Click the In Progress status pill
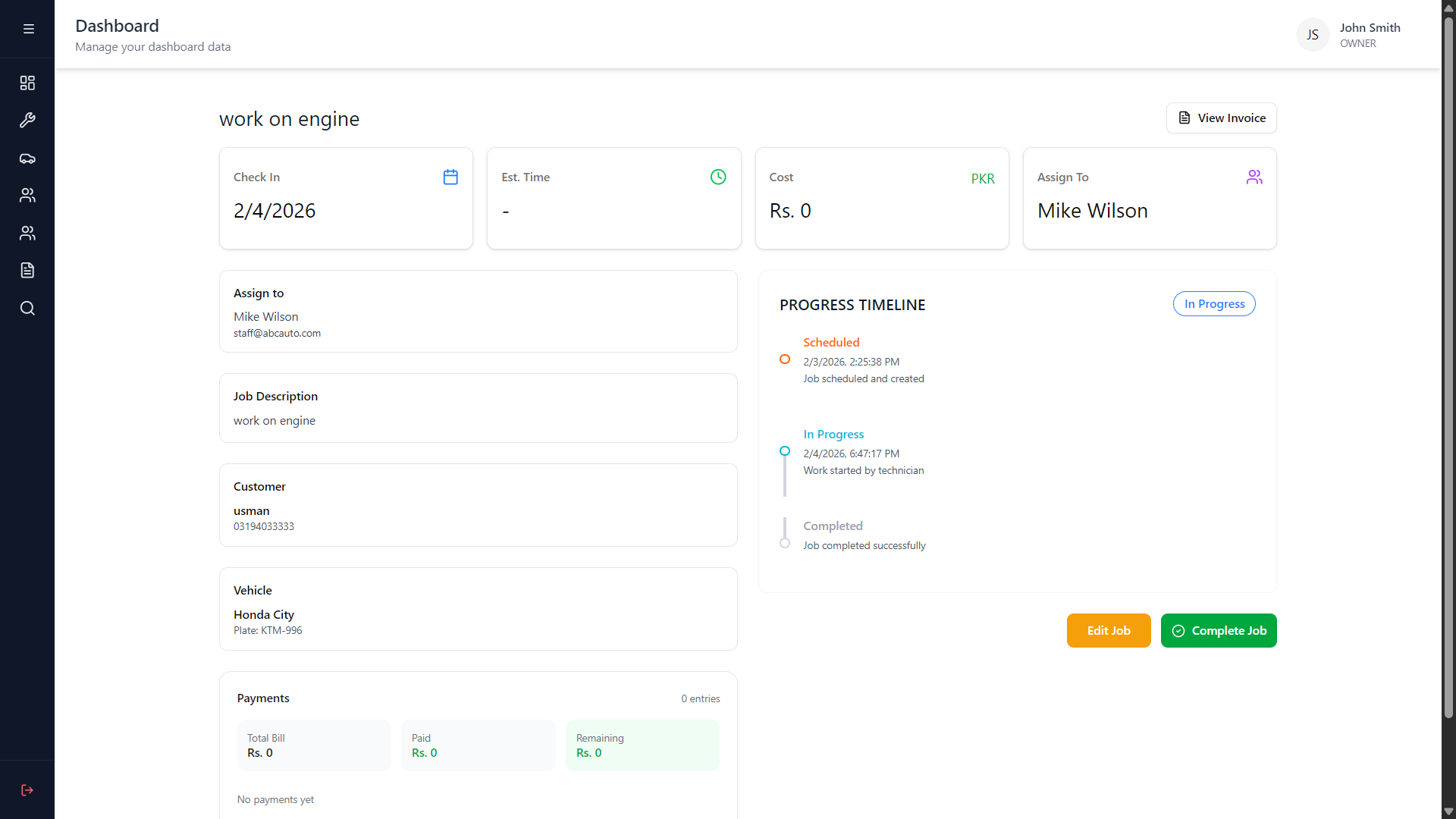Viewport: 1456px width, 819px height. [x=1213, y=303]
